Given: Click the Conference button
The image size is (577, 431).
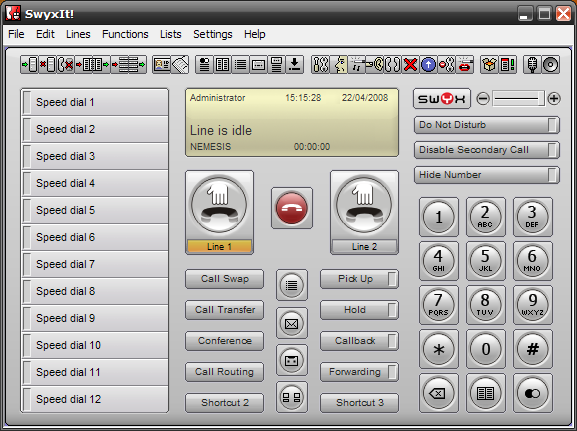Looking at the screenshot, I should [224, 341].
